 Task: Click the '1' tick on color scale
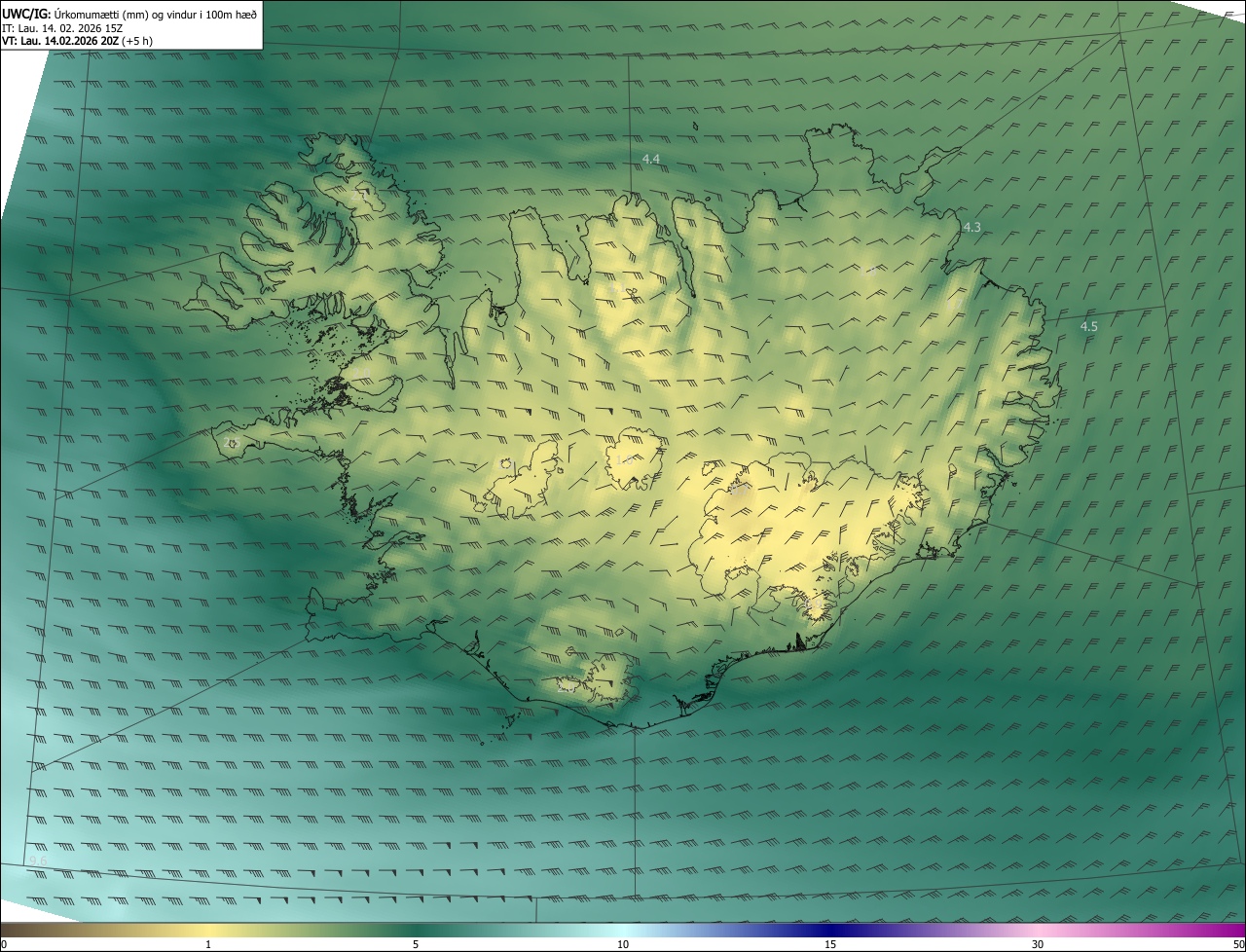click(x=208, y=944)
